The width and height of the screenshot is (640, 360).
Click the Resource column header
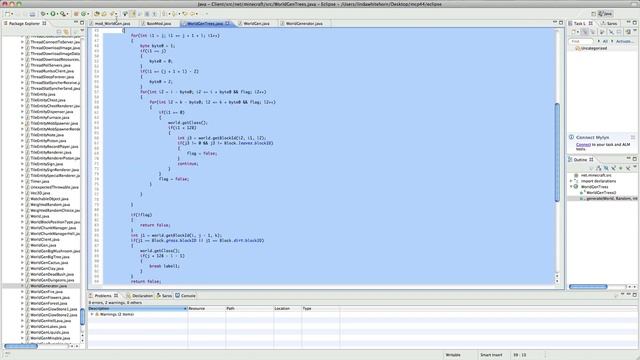tap(207, 309)
